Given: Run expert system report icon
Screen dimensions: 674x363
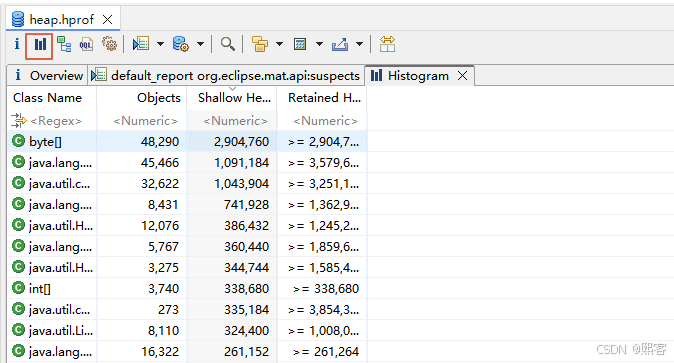Looking at the screenshot, I should [x=141, y=44].
